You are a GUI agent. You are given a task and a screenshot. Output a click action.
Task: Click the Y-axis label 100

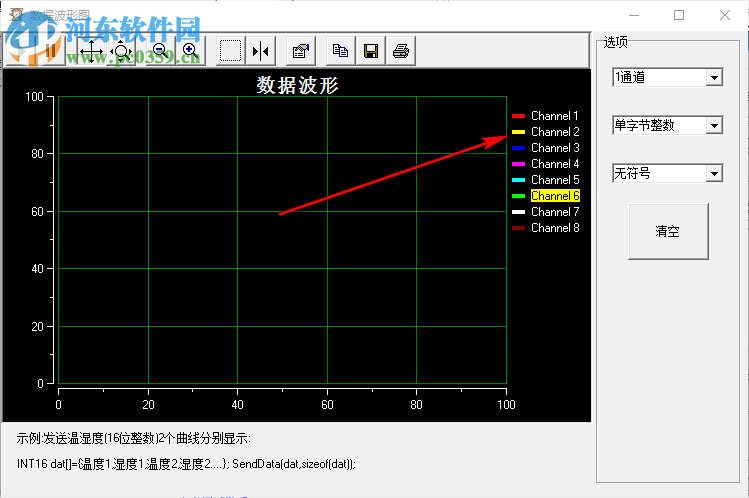pos(34,97)
